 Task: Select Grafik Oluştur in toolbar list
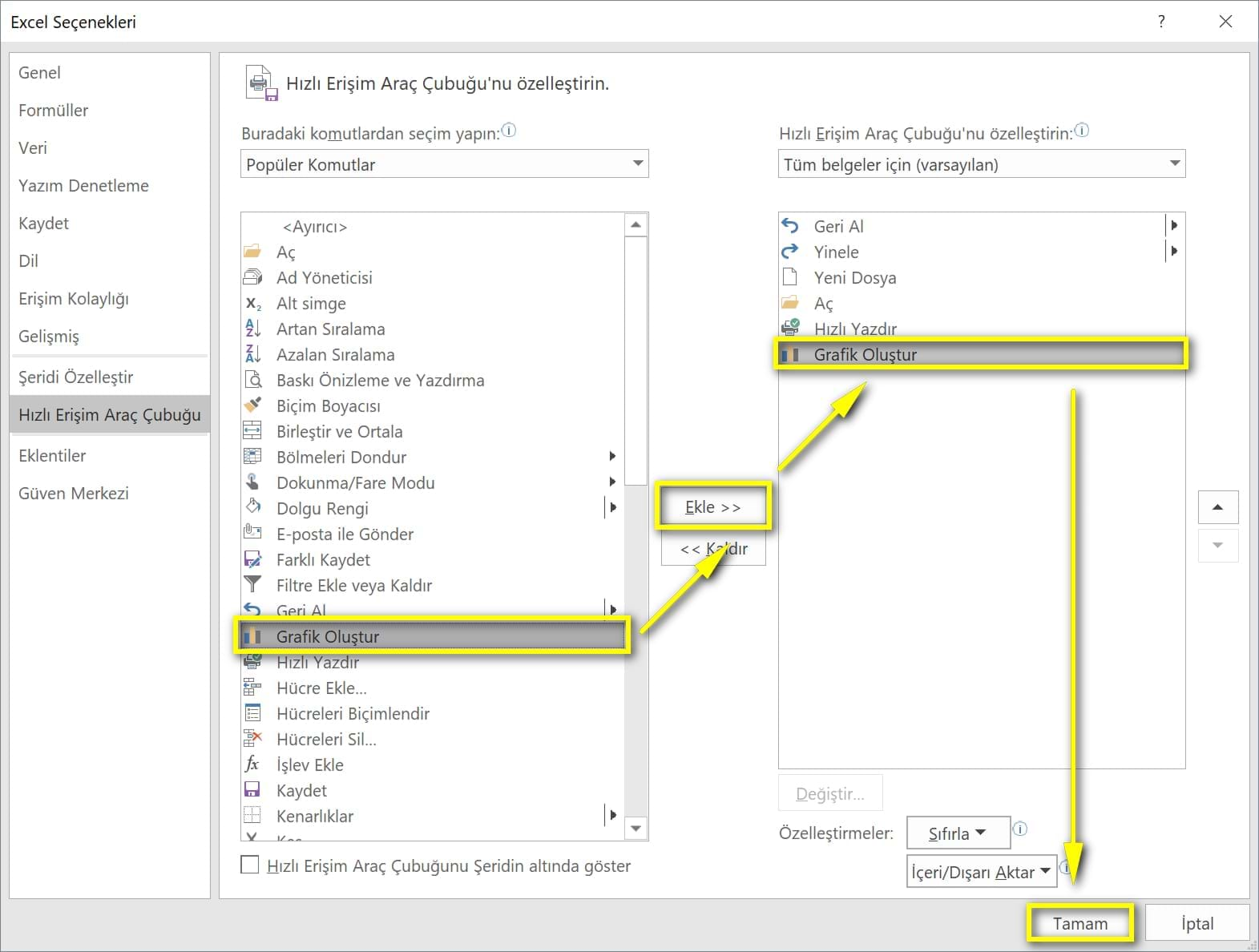click(x=981, y=354)
